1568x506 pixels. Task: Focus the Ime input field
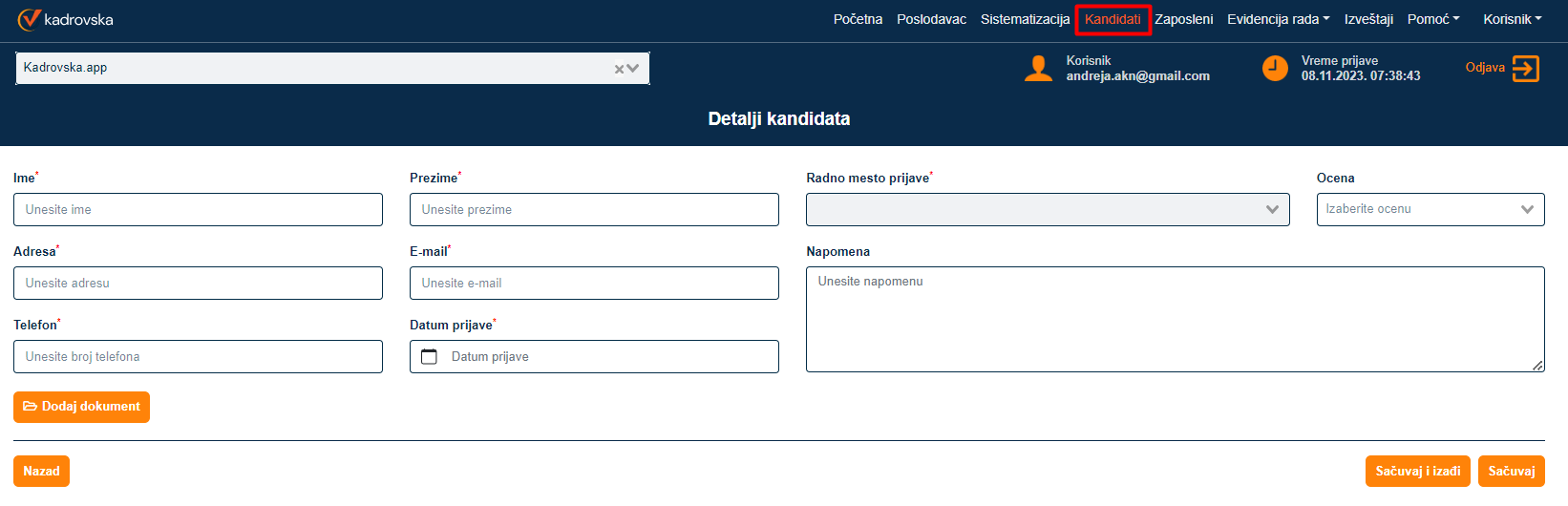(198, 209)
